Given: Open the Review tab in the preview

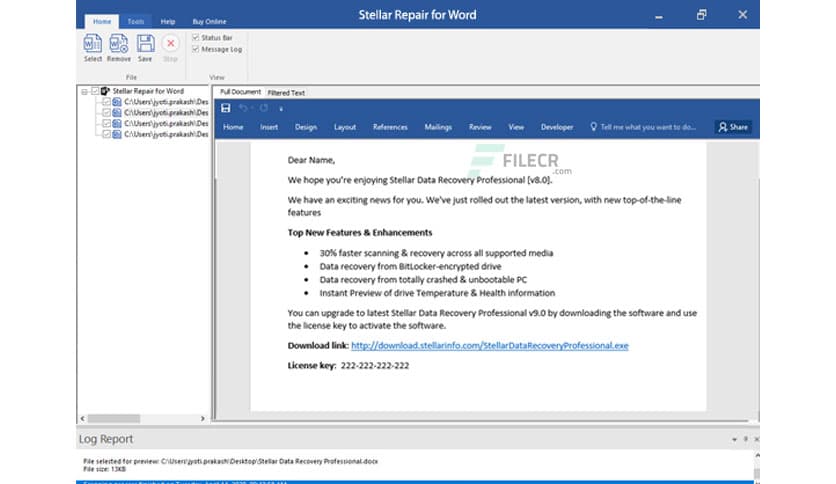Looking at the screenshot, I should pyautogui.click(x=480, y=127).
